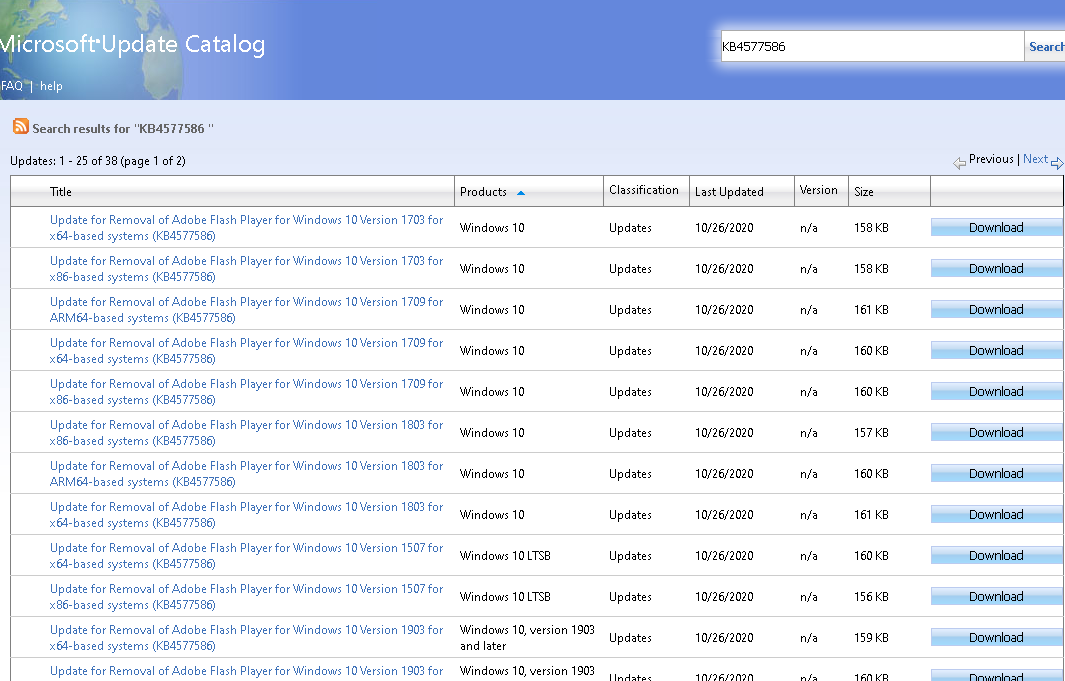Screen dimensions: 1065x681
Task: Open update Version 1507 x86-based systems link
Action: (247, 597)
